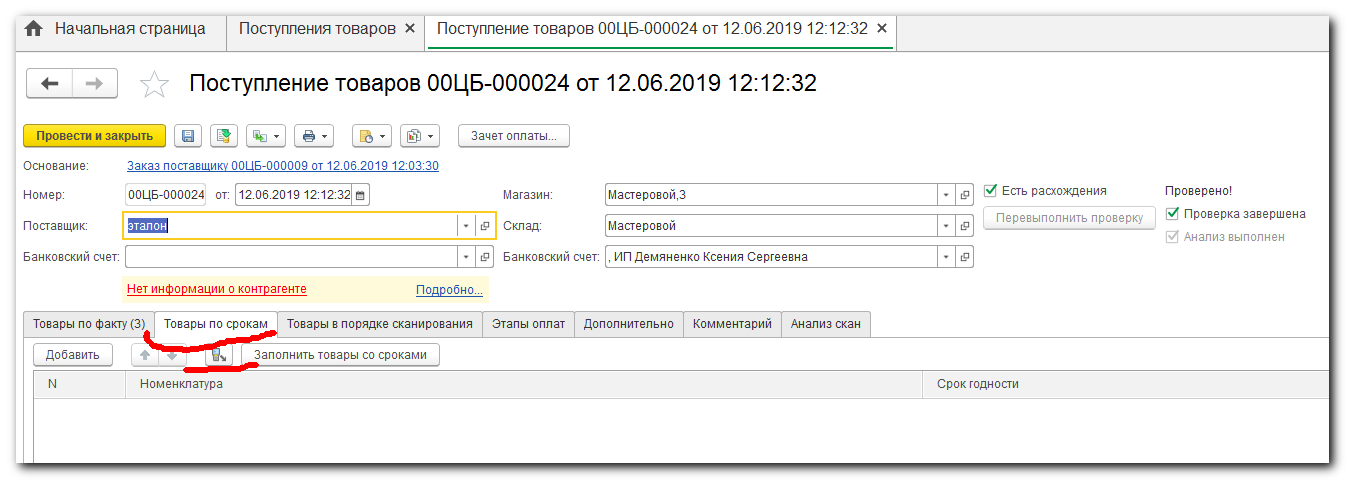Open the Поставщик dropdown arrow

(465, 226)
